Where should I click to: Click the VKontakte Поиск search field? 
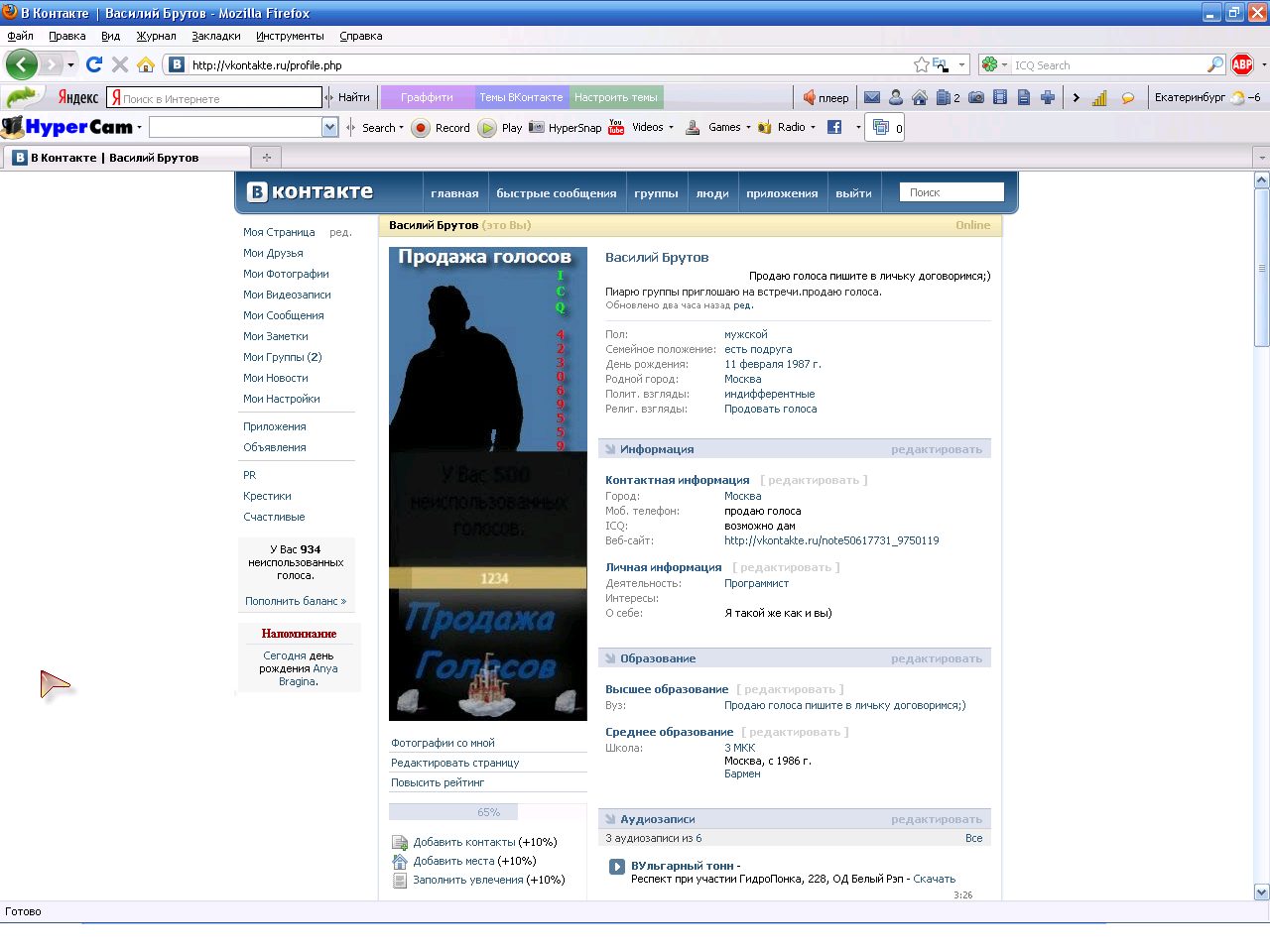(951, 192)
